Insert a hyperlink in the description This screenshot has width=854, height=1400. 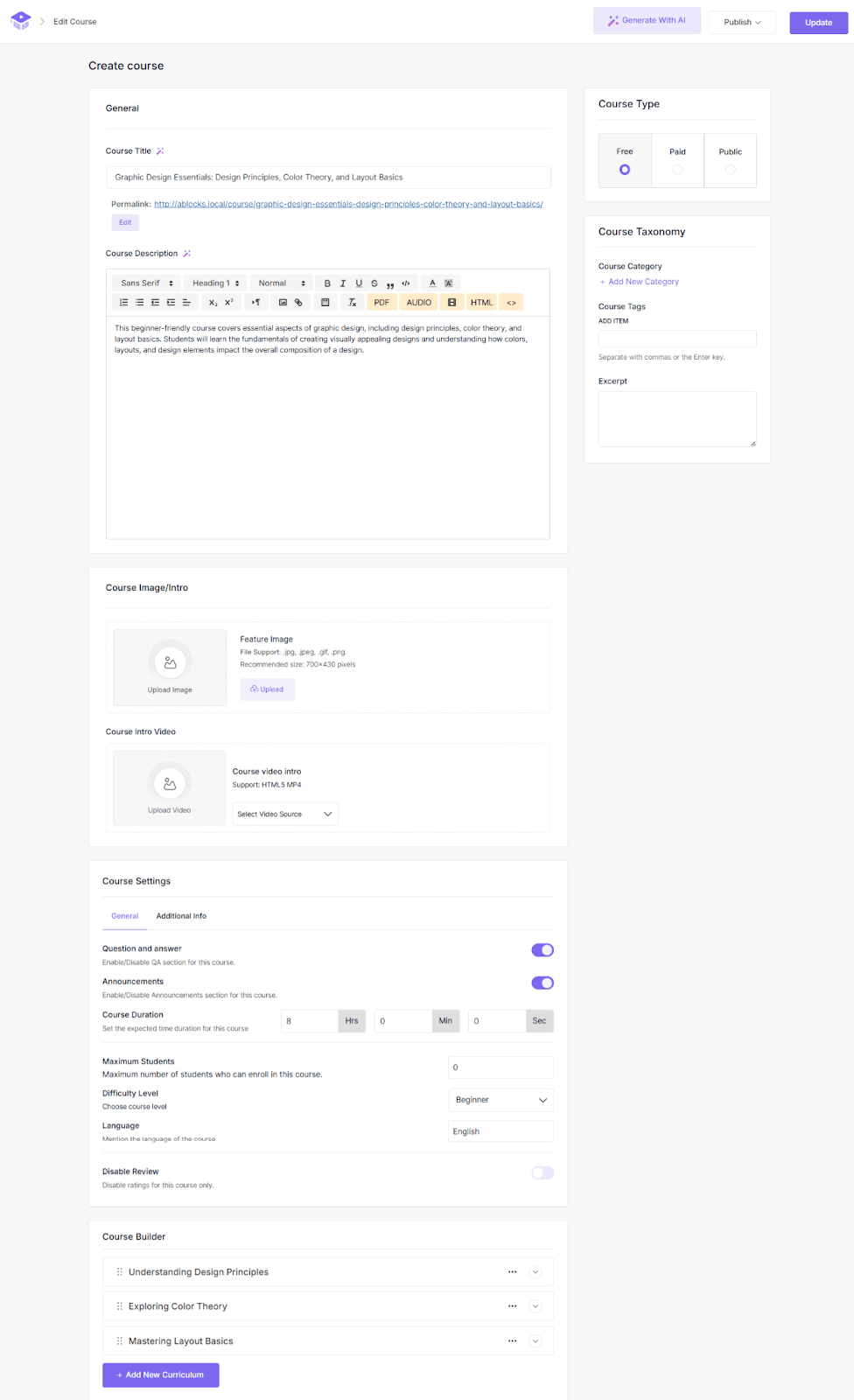point(298,303)
